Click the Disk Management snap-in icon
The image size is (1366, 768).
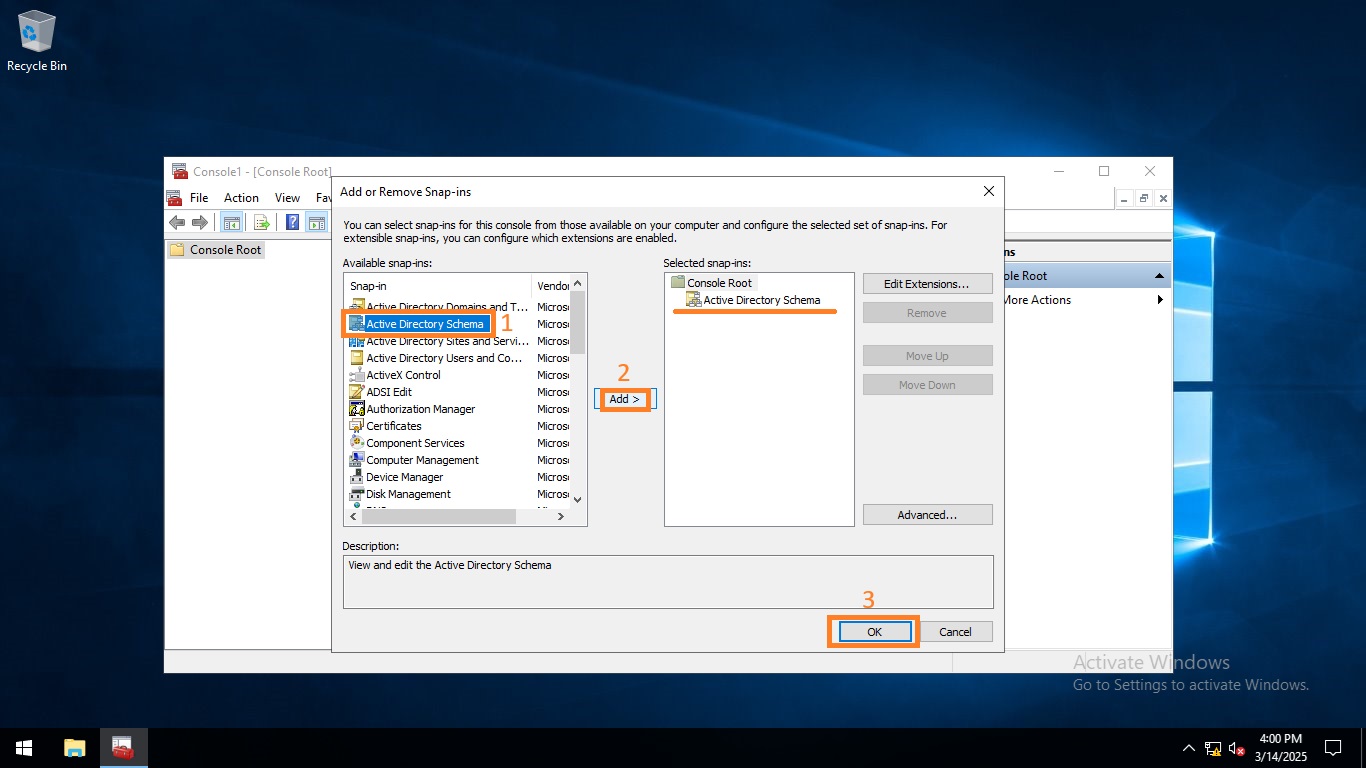coord(357,494)
